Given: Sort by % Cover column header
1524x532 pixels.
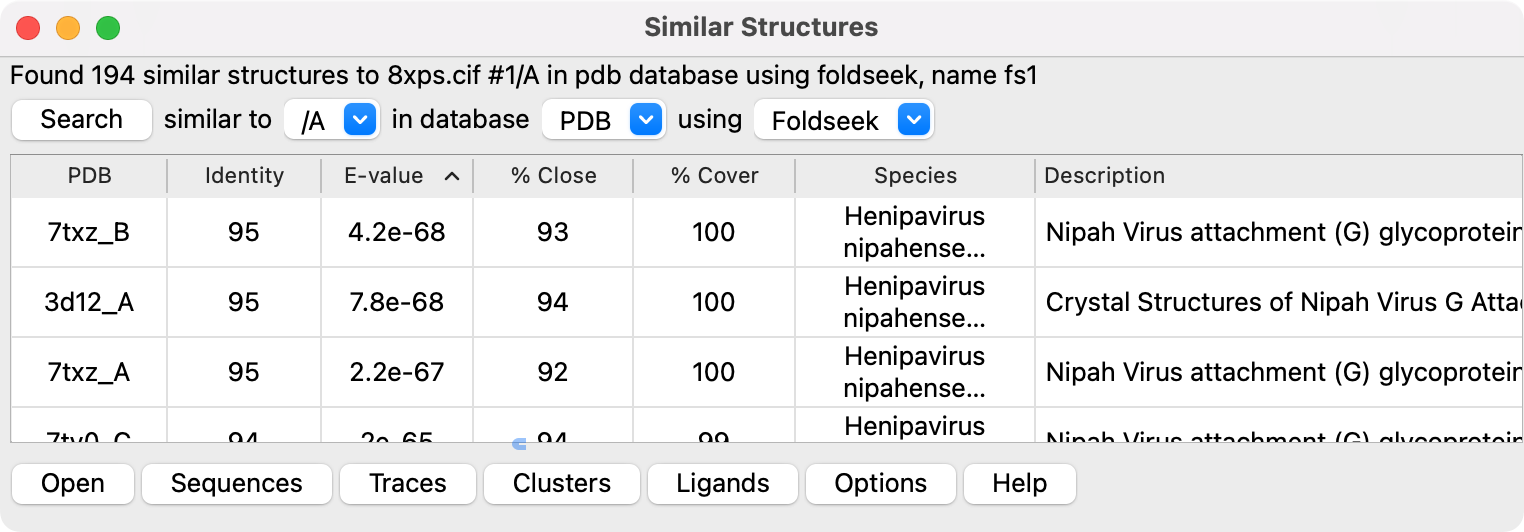Looking at the screenshot, I should (x=714, y=176).
